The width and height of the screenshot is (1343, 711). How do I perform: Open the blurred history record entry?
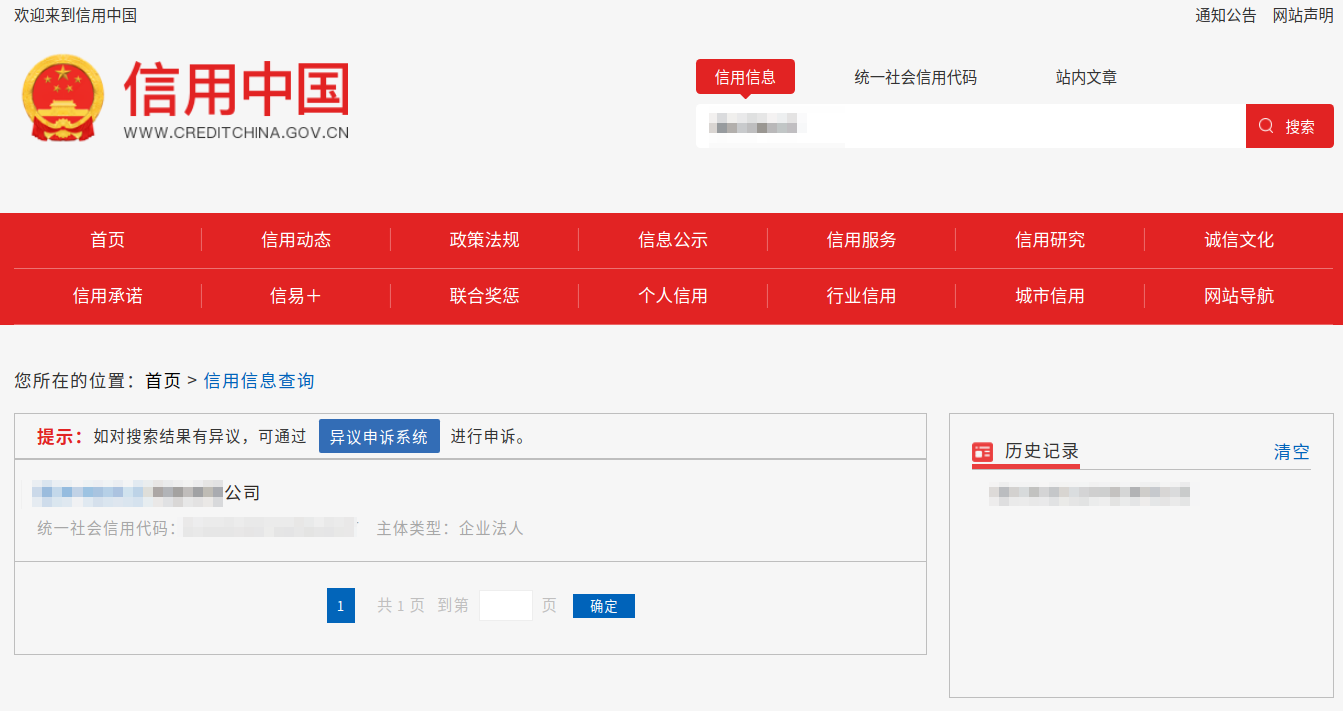pos(1090,494)
